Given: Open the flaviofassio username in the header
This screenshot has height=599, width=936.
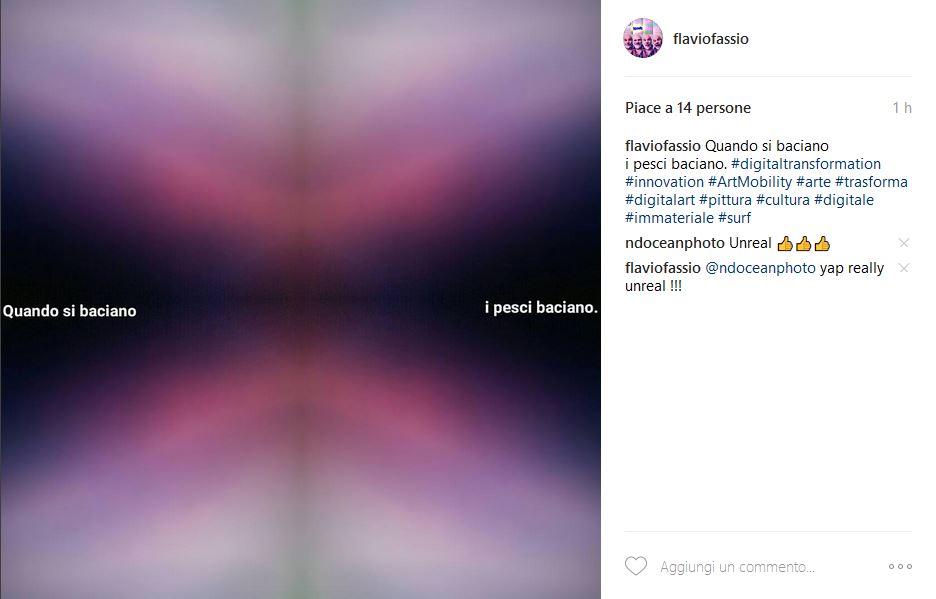Looking at the screenshot, I should (x=710, y=39).
